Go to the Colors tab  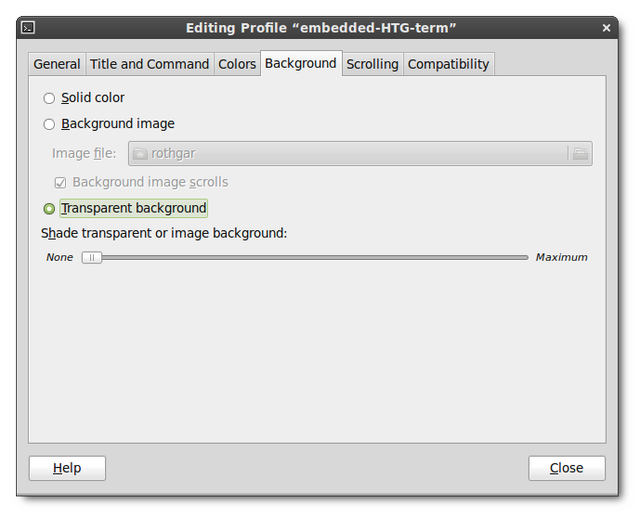[237, 64]
